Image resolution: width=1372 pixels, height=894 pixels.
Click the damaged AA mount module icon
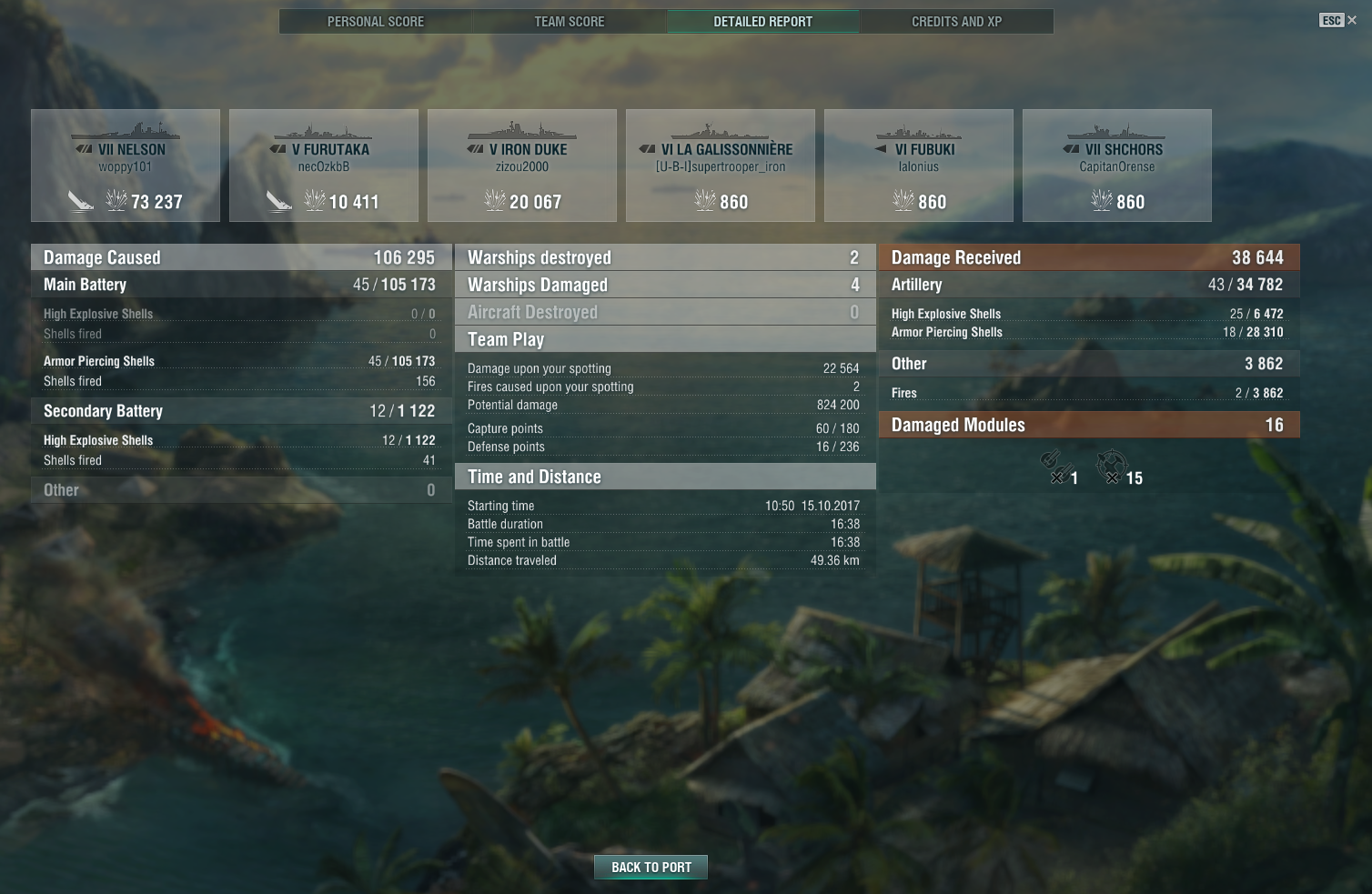[x=1111, y=467]
